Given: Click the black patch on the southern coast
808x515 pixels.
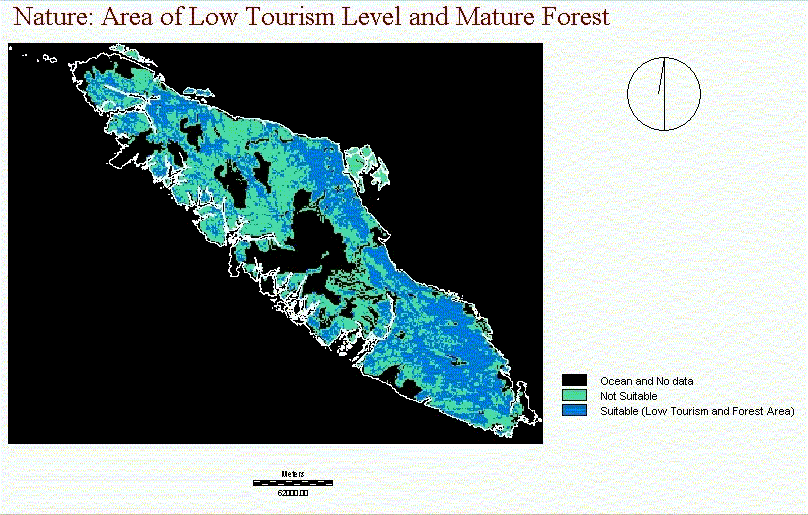Looking at the screenshot, I should 407,383.
